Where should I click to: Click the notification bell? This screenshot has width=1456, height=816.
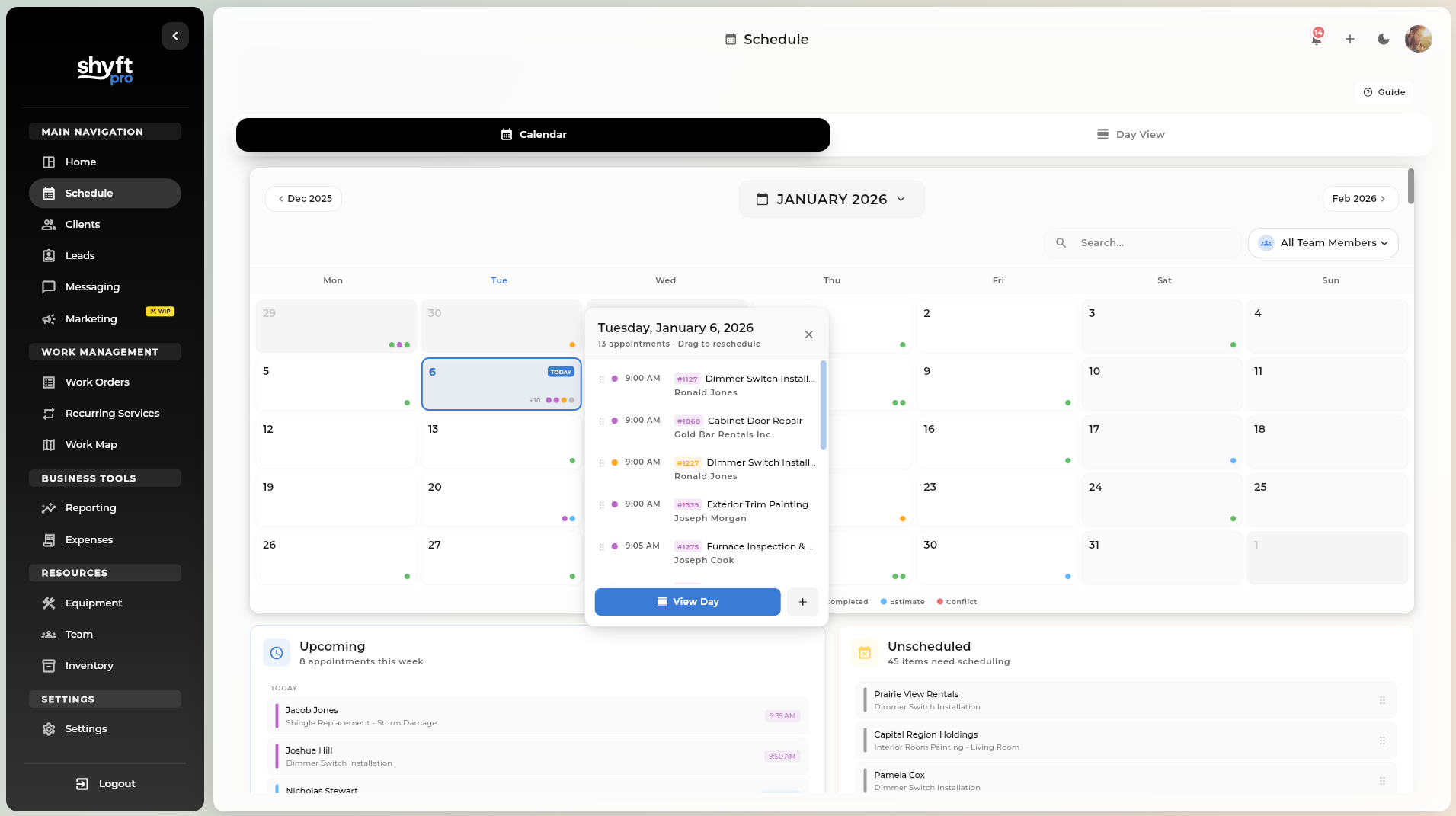[1315, 39]
